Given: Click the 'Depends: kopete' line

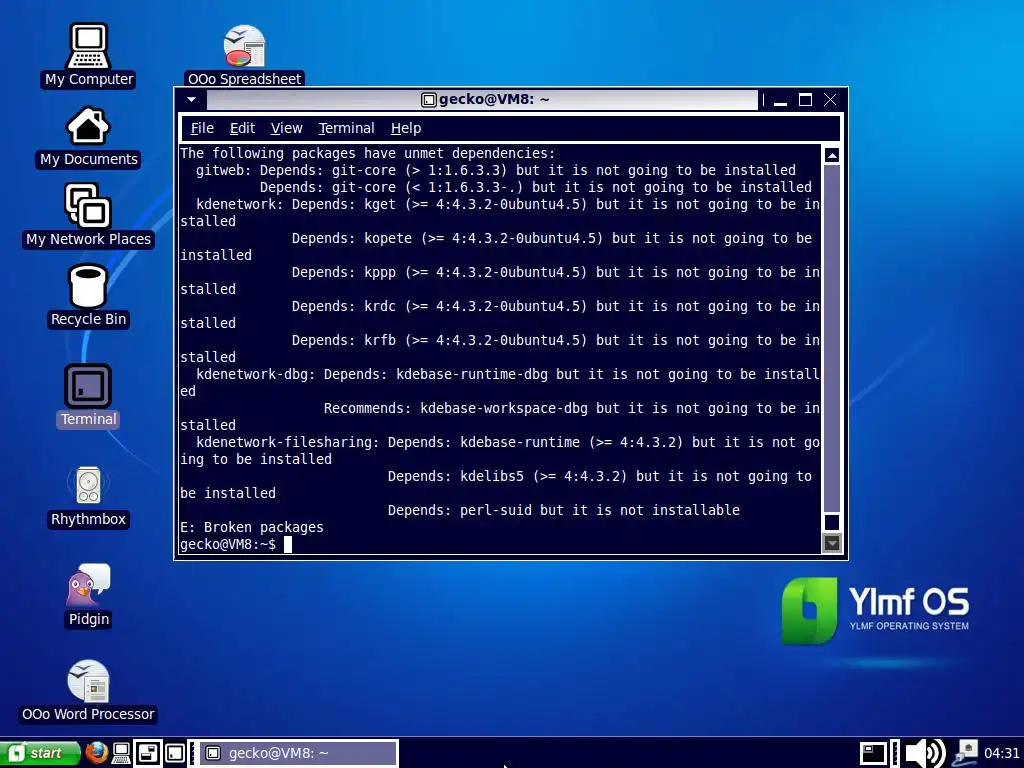Looking at the screenshot, I should [552, 238].
